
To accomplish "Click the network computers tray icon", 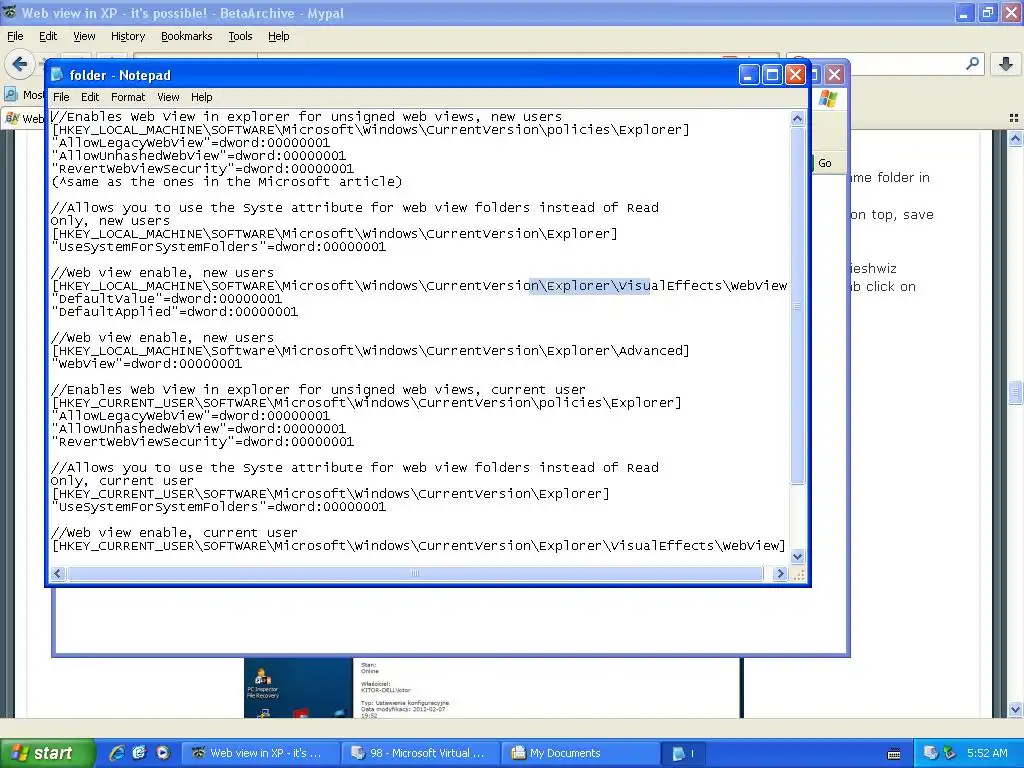I will [x=930, y=753].
